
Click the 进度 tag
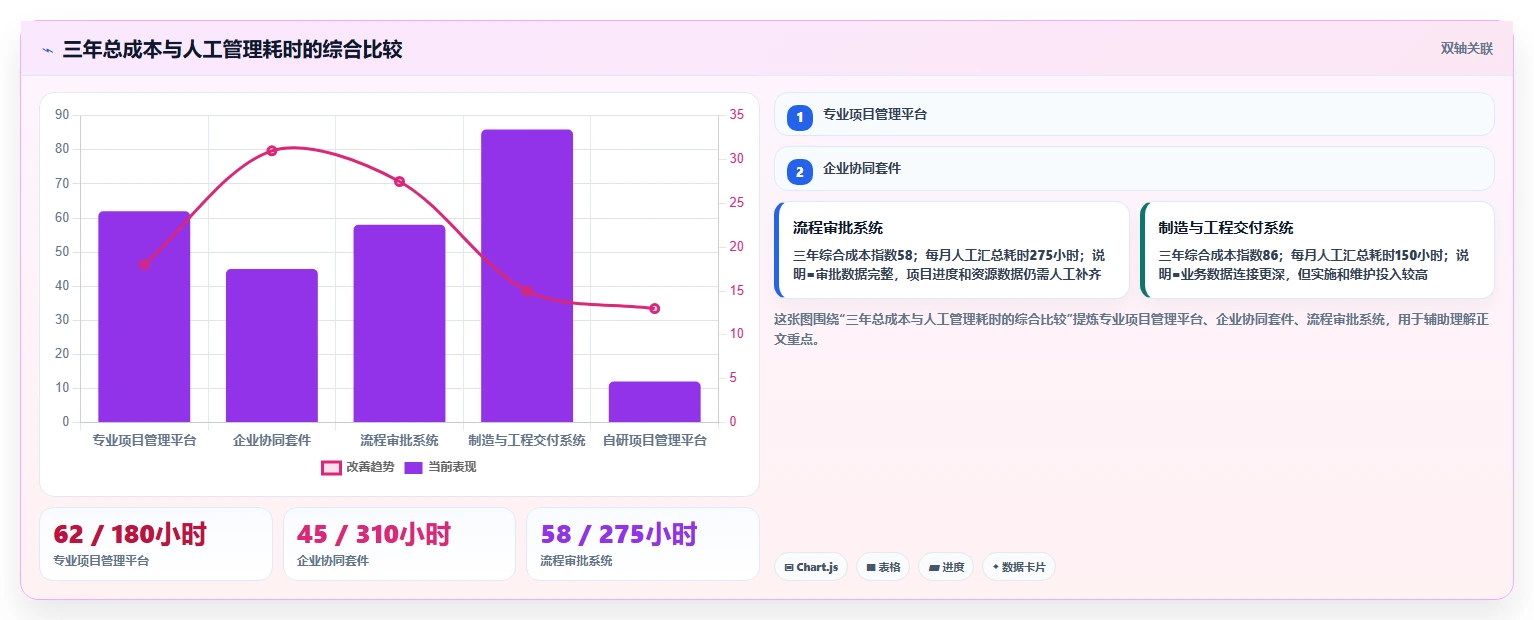tap(946, 567)
